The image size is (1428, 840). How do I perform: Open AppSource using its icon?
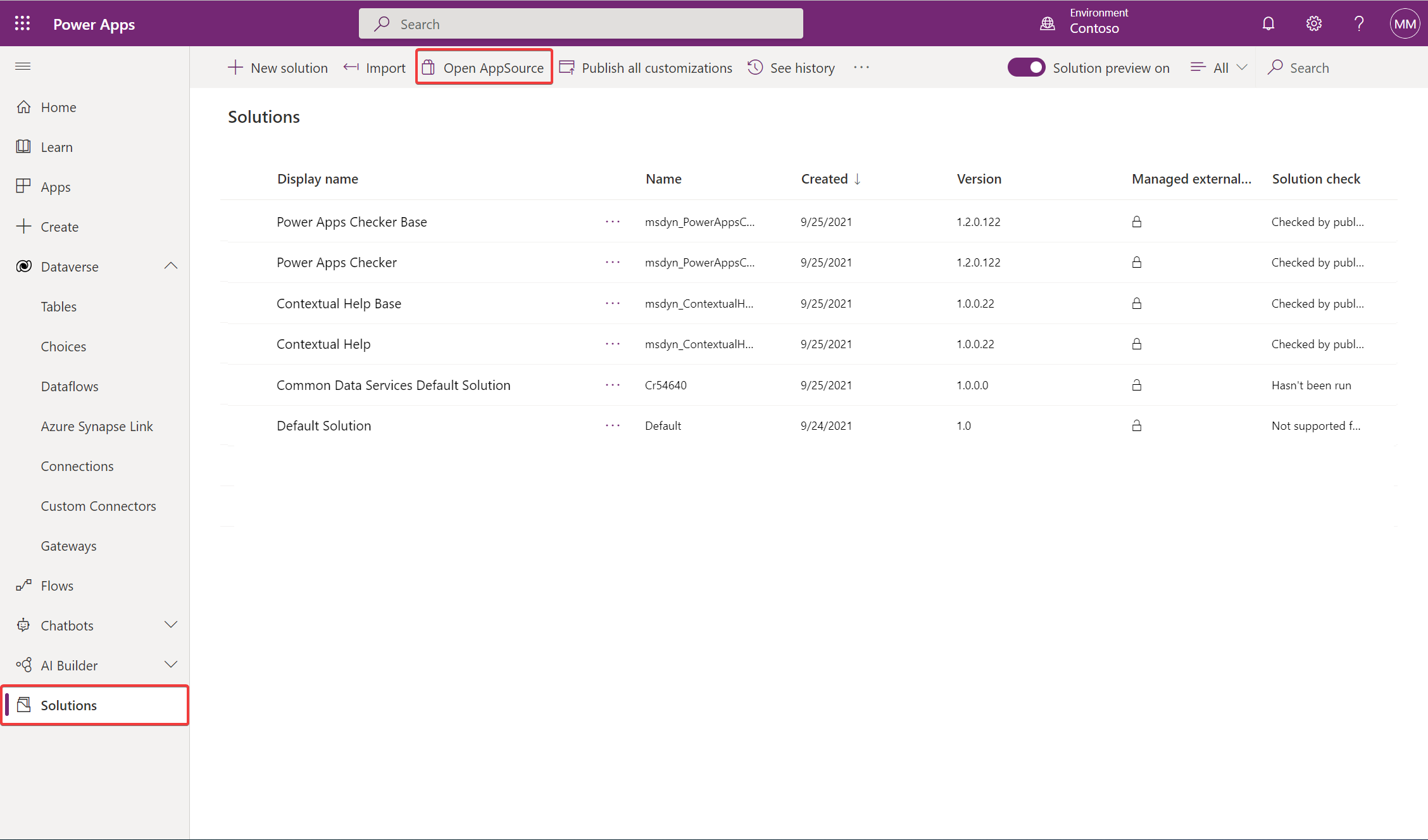(x=429, y=67)
